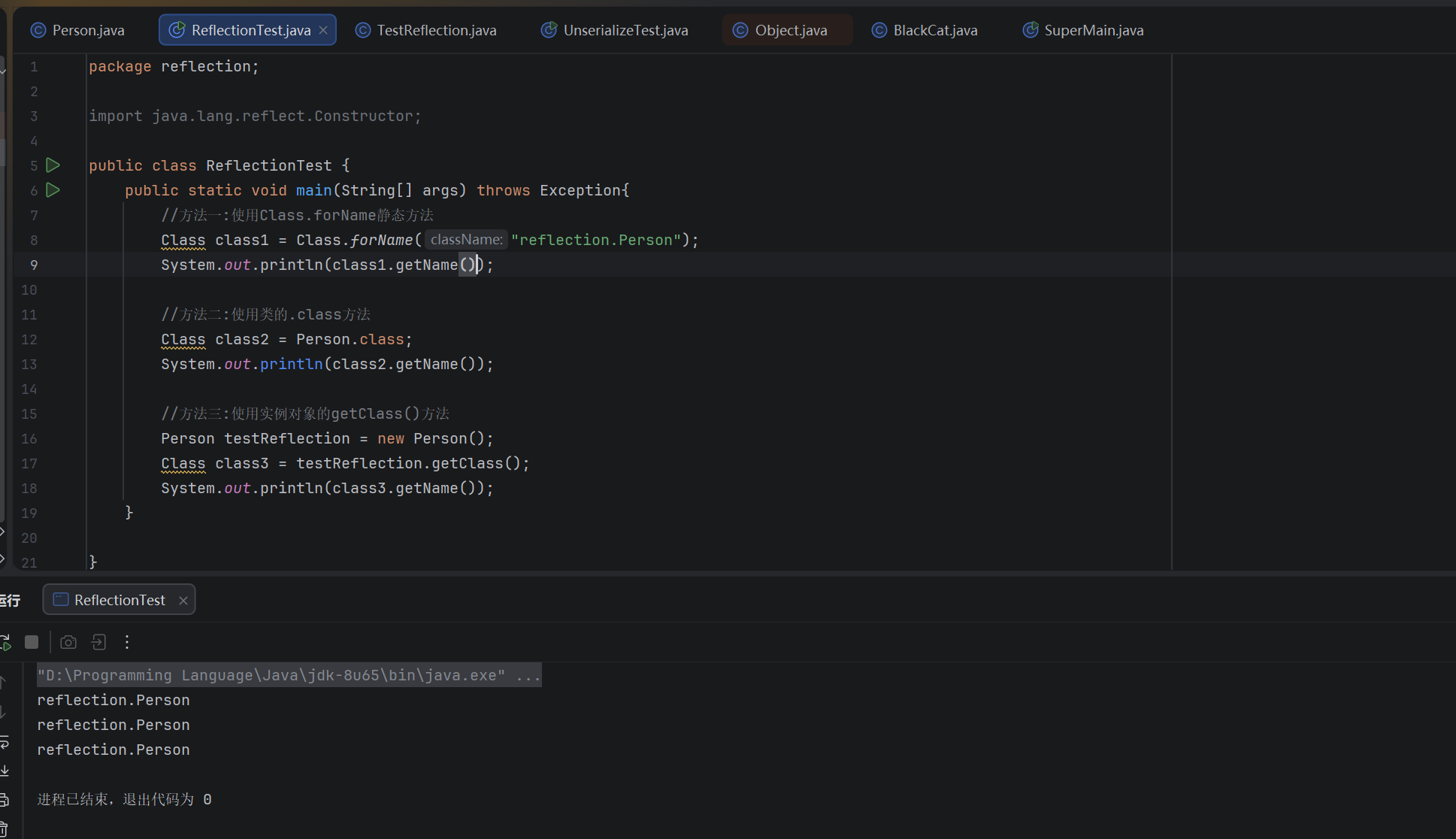Click the className parameter hint in forName
1456x839 pixels.
[x=466, y=240]
